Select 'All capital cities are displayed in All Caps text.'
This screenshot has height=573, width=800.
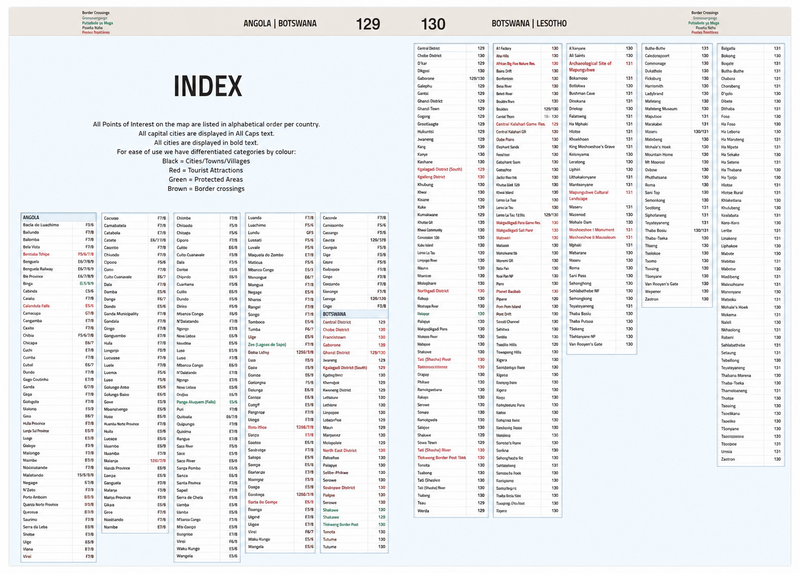[206, 133]
